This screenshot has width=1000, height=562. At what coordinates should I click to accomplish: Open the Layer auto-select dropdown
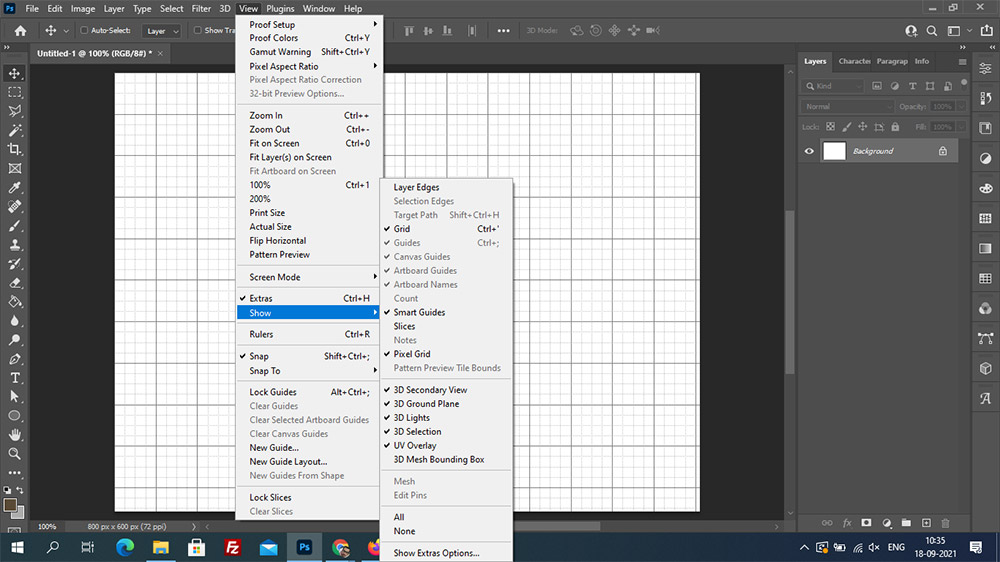tap(161, 31)
